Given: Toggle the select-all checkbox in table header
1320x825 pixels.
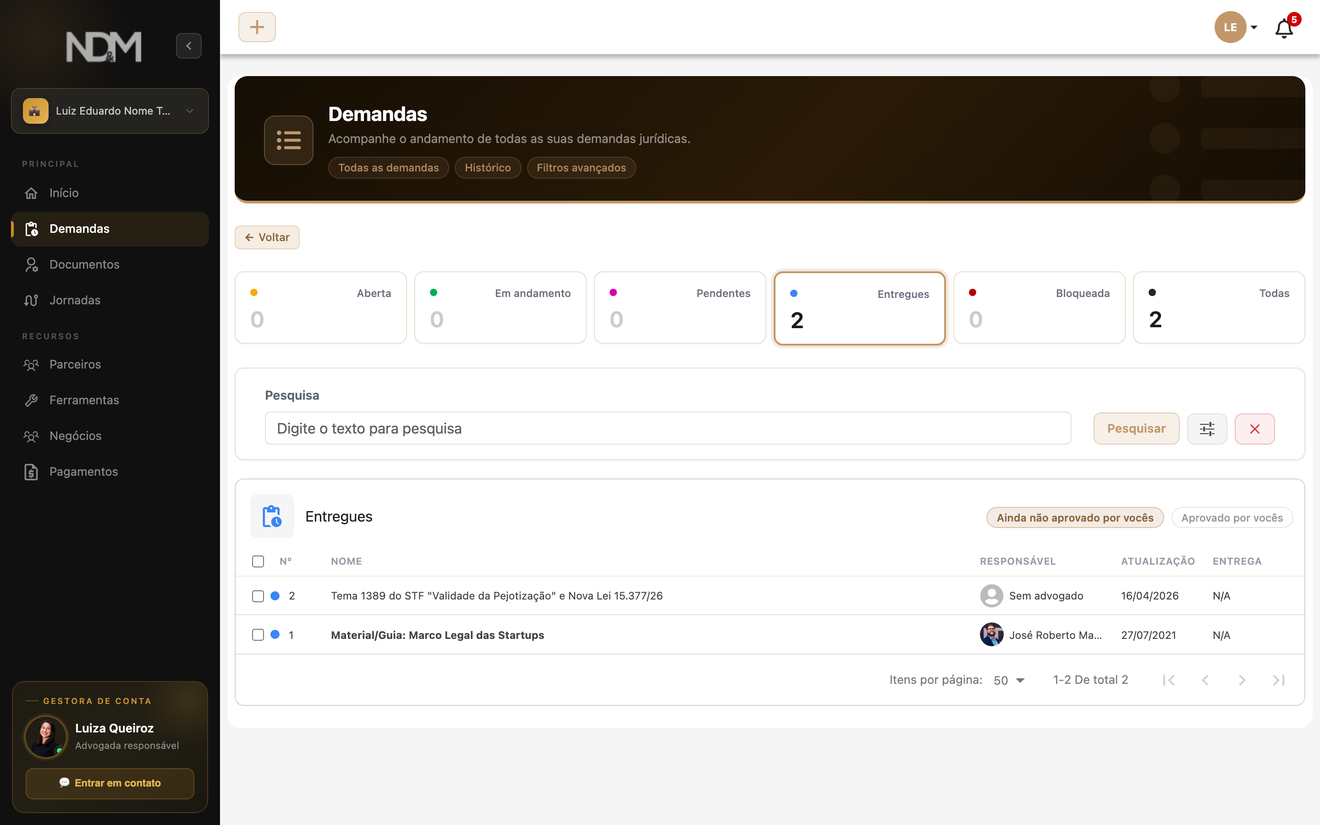Looking at the screenshot, I should click(258, 562).
